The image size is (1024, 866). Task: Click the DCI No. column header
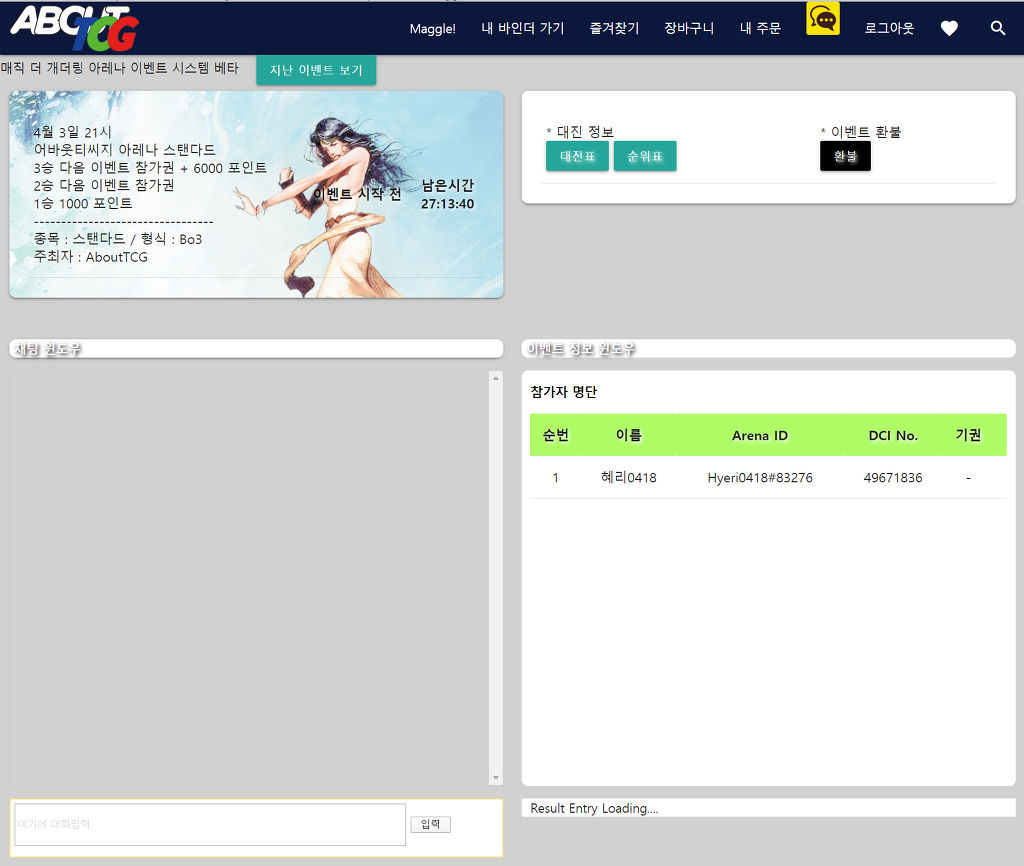[893, 435]
